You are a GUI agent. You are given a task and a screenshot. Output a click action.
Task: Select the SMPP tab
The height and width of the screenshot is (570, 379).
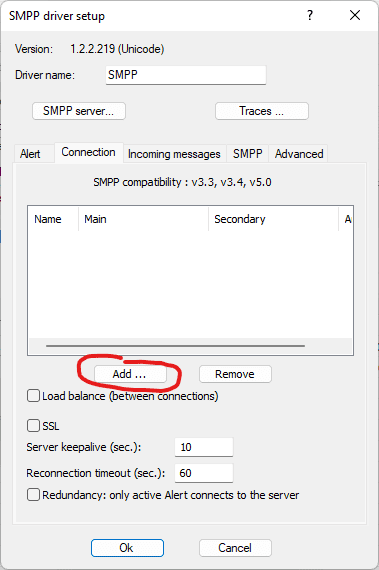pyautogui.click(x=247, y=154)
